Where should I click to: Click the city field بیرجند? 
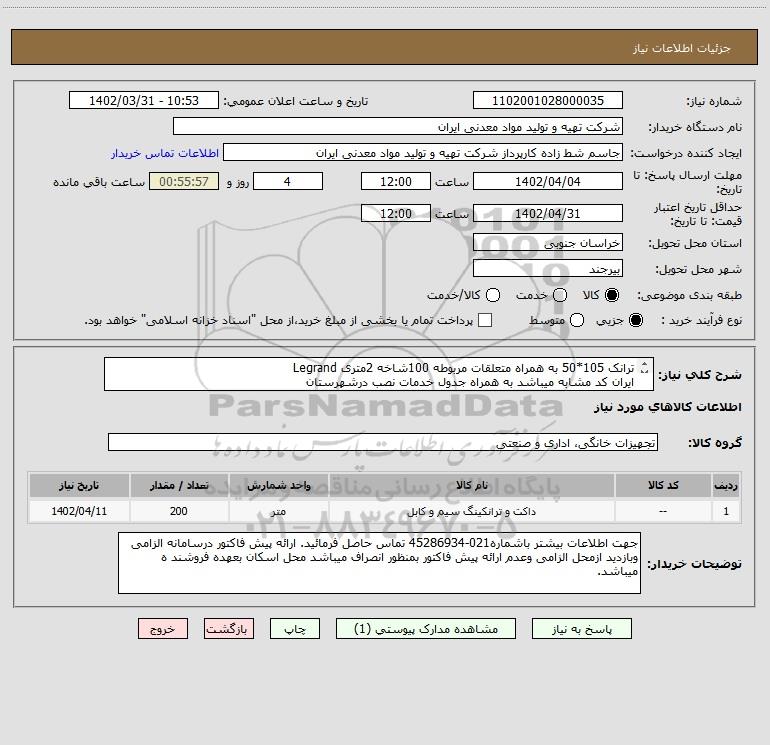point(548,269)
